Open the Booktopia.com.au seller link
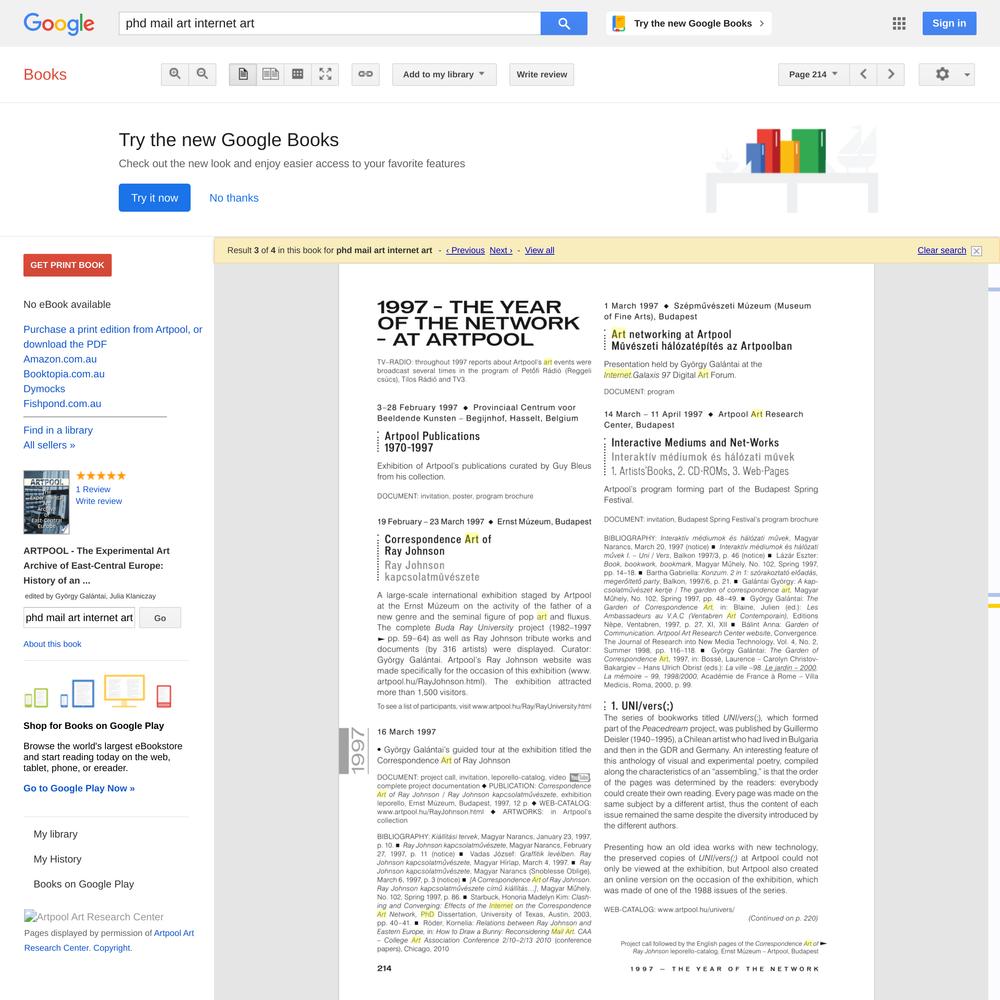 click(64, 374)
